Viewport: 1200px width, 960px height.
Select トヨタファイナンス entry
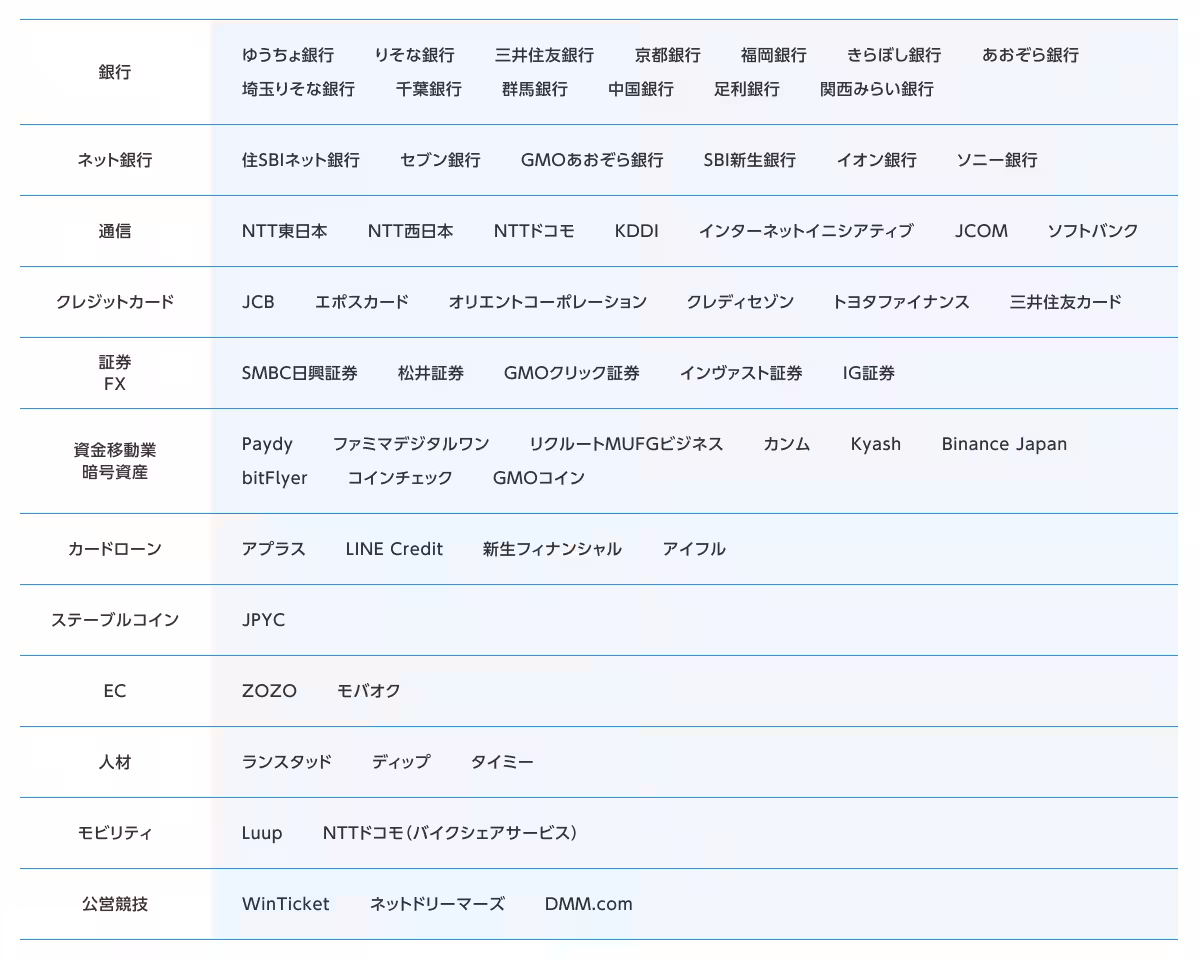[901, 302]
